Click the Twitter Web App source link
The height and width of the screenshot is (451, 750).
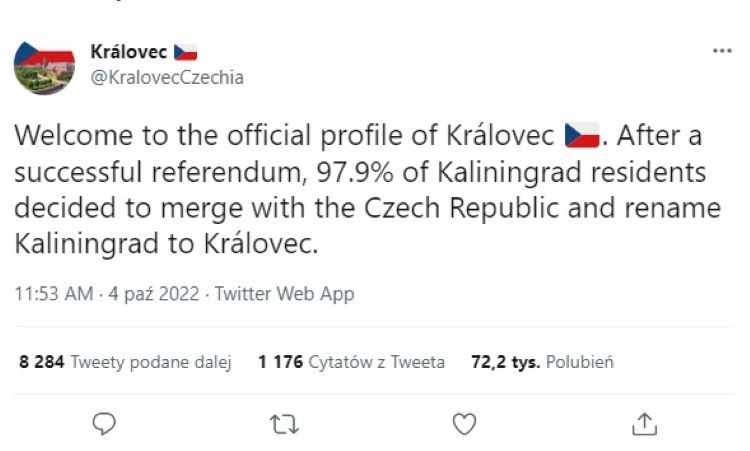pyautogui.click(x=285, y=295)
